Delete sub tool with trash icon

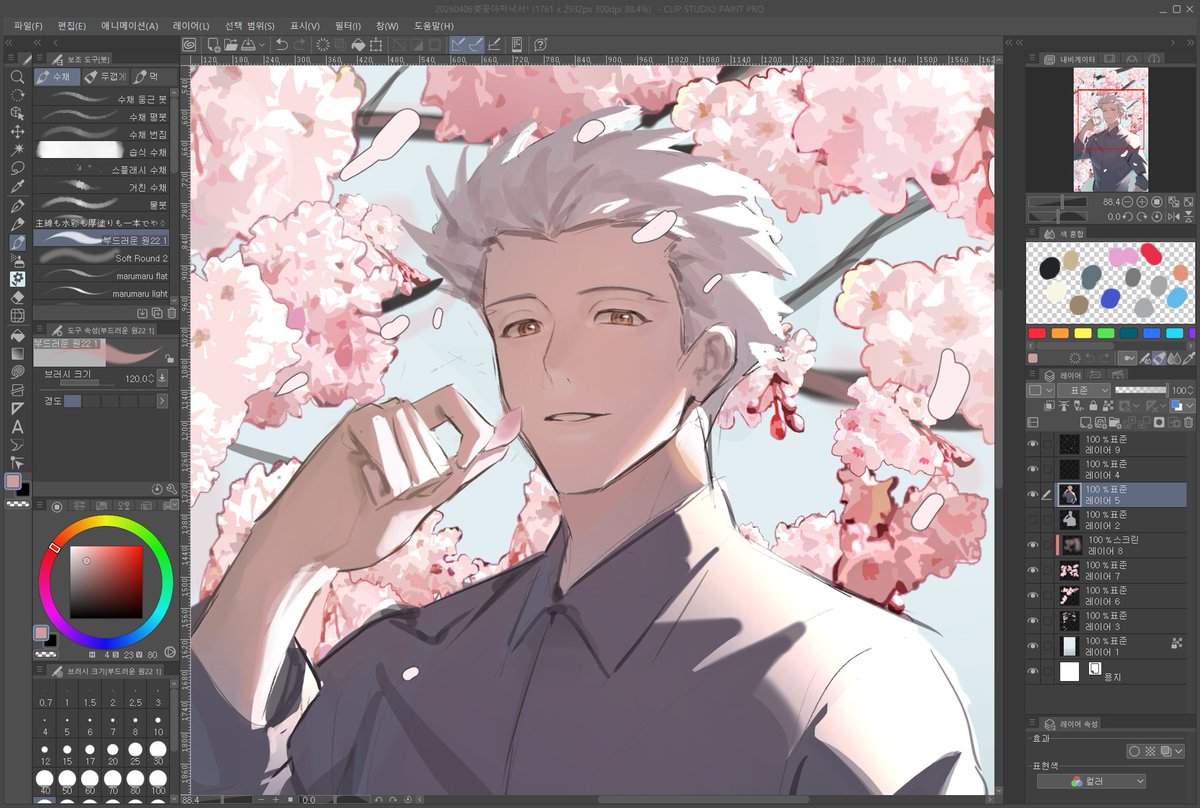171,313
